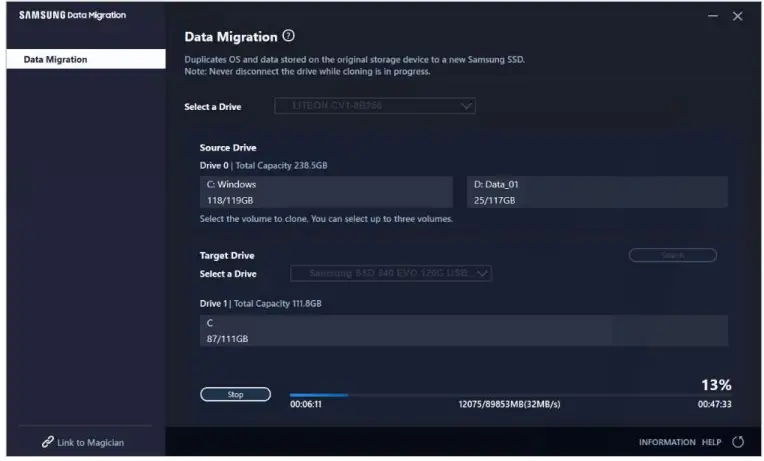This screenshot has height=461, width=764.
Task: Click the Search button for target drive
Action: [x=672, y=255]
